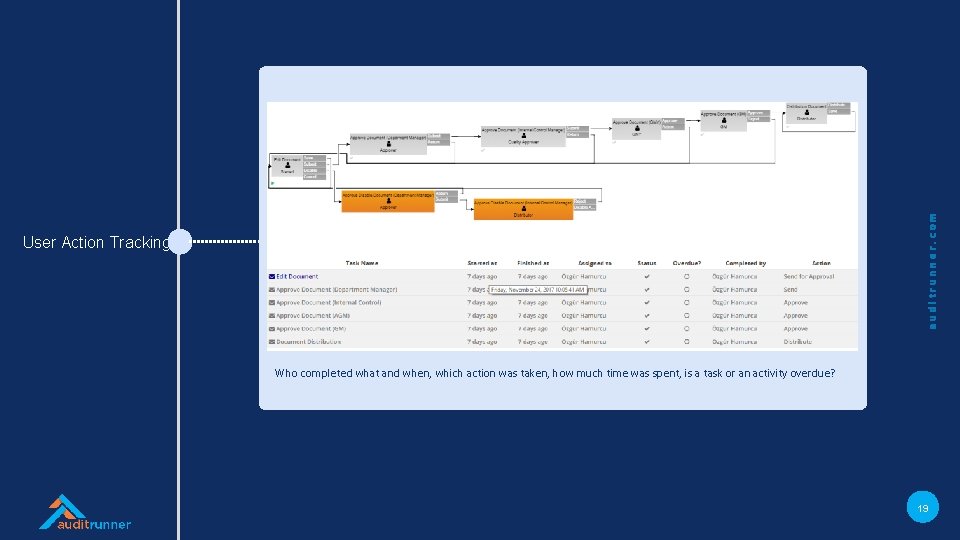Select the Approve Document (Internal Control Manager) workflow node
This screenshot has height=540, width=960.
(523, 136)
